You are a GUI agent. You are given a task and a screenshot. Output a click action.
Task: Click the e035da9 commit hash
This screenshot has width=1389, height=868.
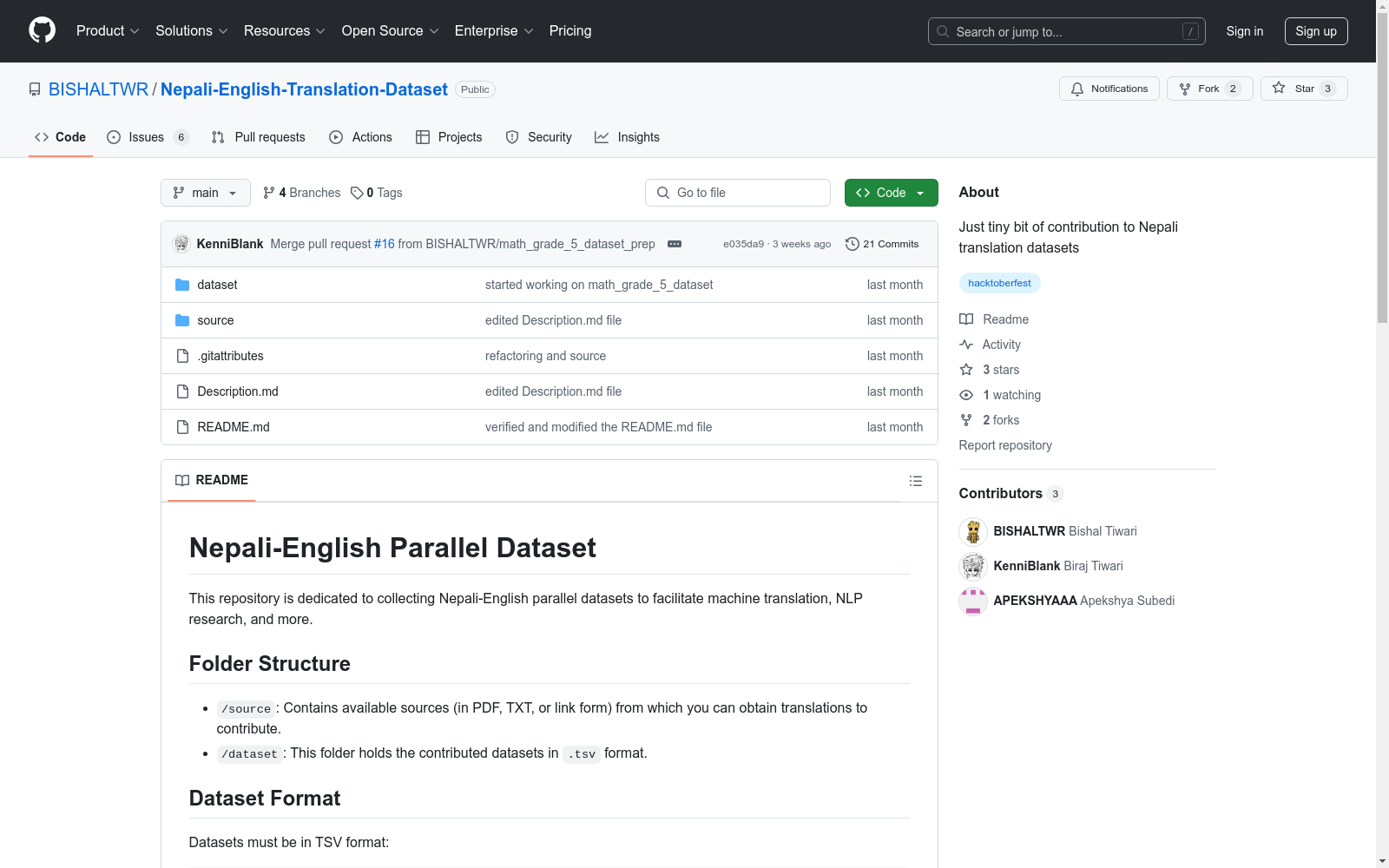click(x=743, y=244)
